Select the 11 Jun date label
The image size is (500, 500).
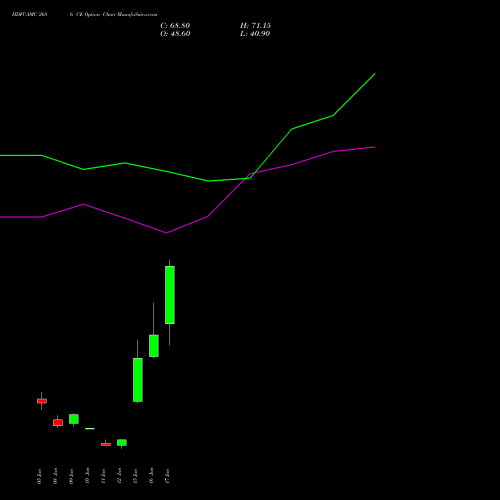coord(103,476)
